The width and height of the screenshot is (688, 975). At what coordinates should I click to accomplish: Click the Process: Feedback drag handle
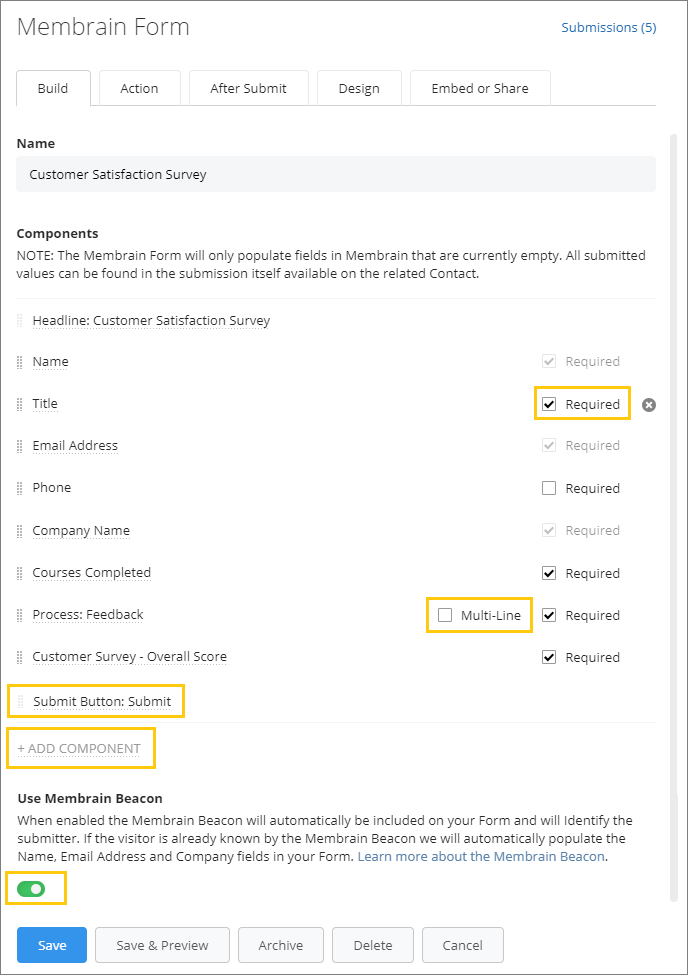[19, 615]
